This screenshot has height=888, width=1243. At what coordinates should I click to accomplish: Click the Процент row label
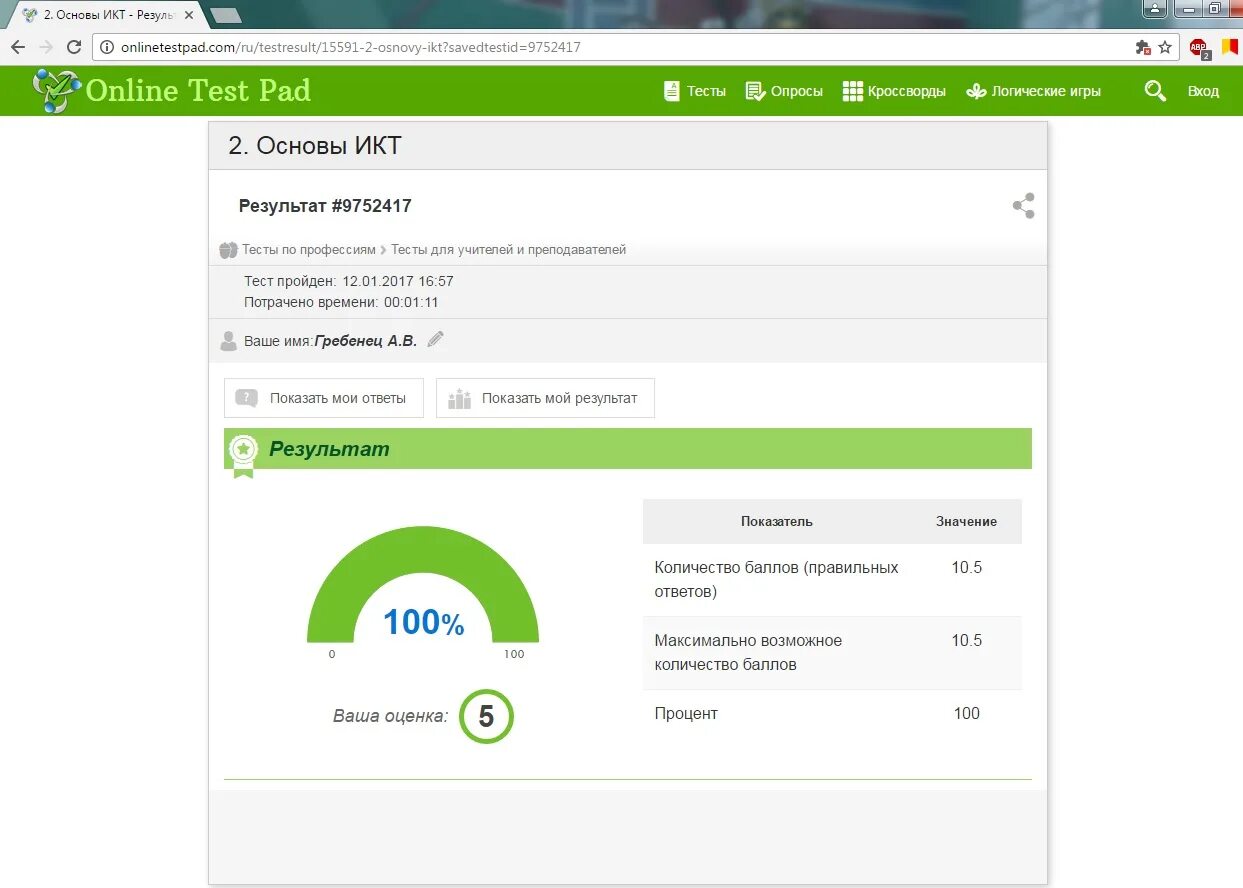click(x=686, y=713)
